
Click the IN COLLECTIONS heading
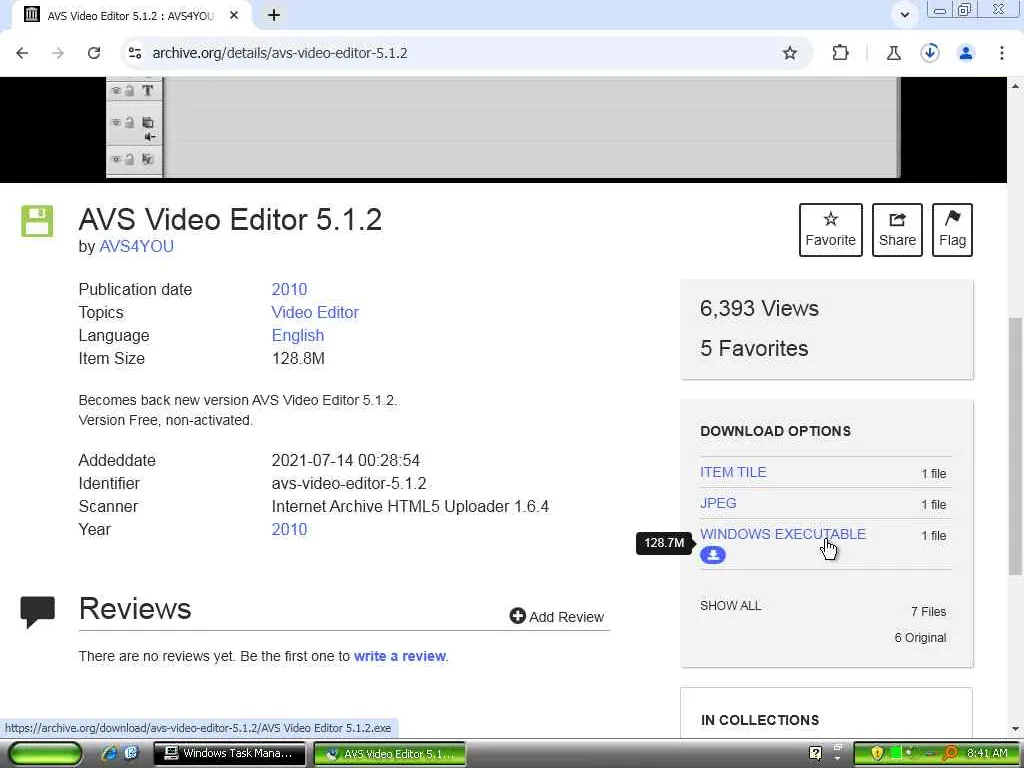pos(760,720)
